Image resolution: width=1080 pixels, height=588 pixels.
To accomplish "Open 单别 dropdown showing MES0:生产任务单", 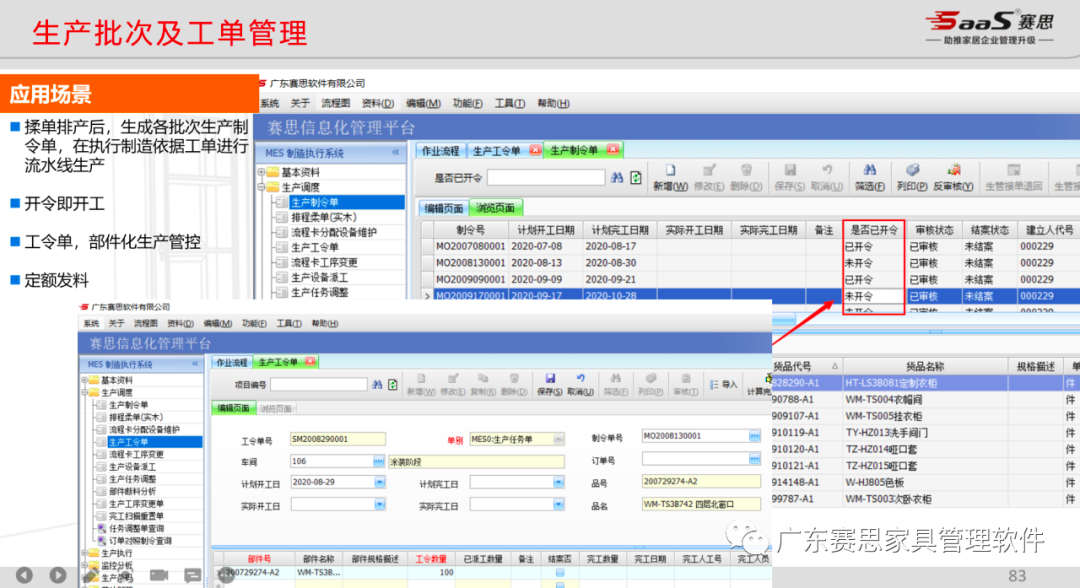I will click(x=559, y=439).
